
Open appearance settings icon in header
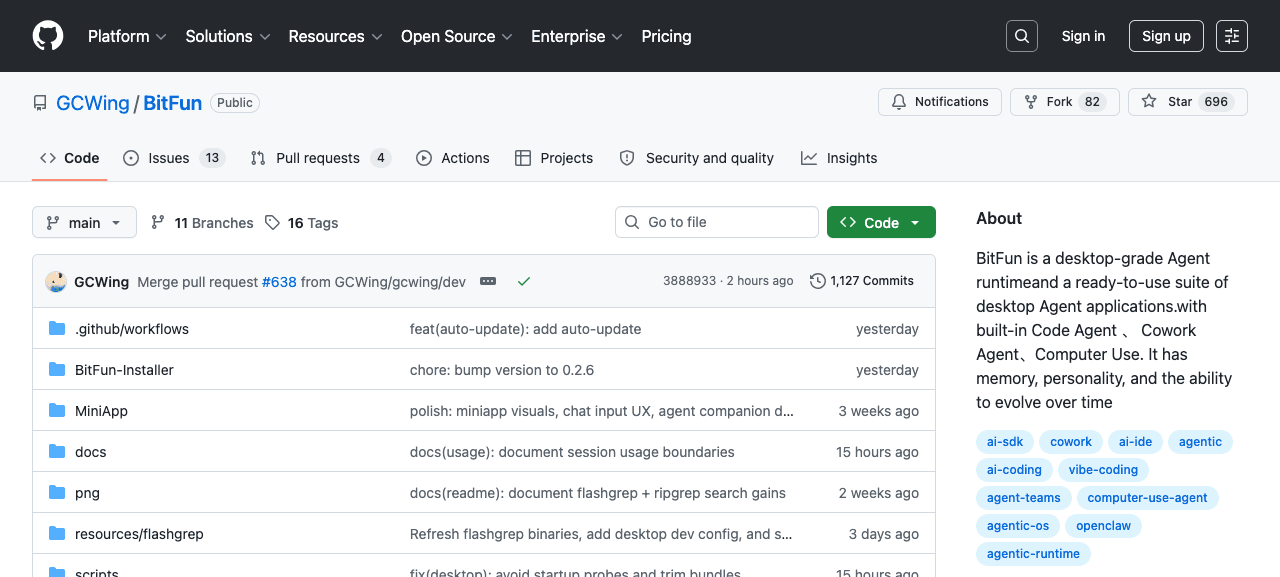pos(1232,36)
